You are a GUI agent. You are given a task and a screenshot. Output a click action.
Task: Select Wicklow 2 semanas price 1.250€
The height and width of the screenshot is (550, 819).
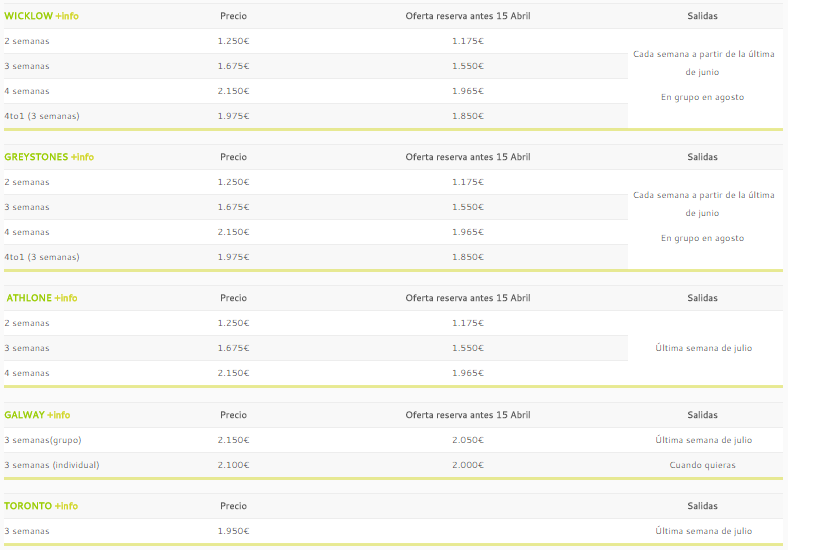(233, 41)
